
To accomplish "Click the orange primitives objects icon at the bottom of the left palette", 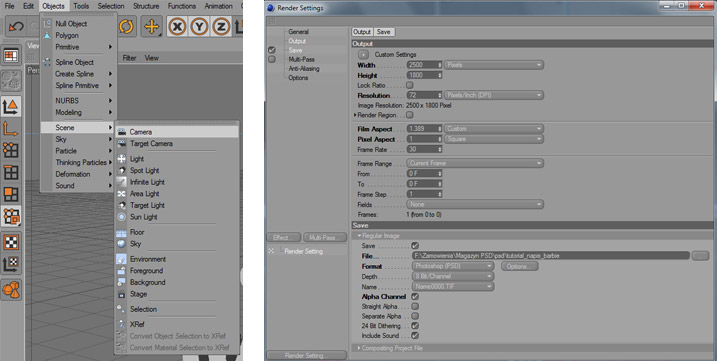I will [x=11, y=291].
